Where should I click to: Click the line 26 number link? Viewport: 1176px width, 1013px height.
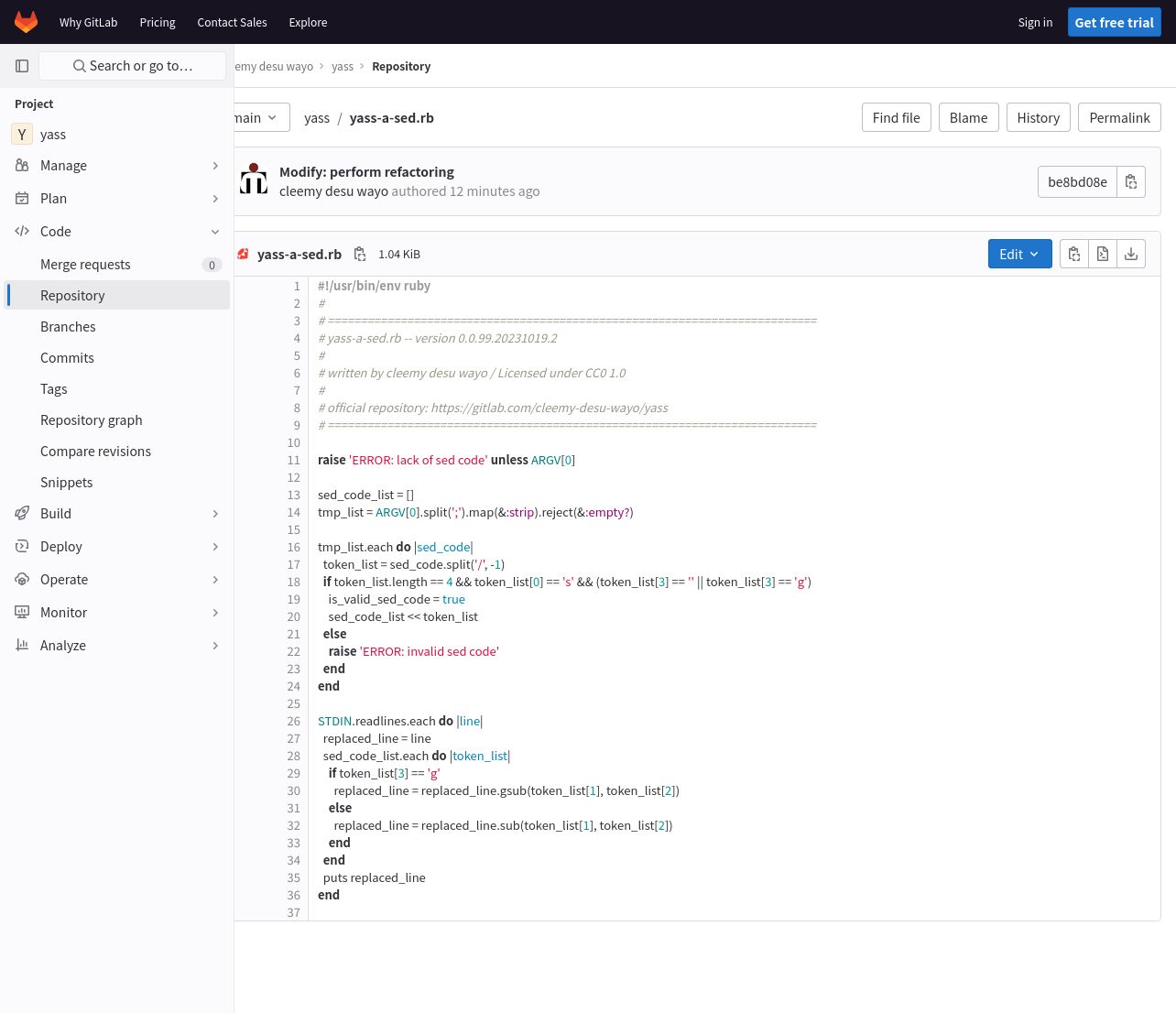(x=293, y=721)
